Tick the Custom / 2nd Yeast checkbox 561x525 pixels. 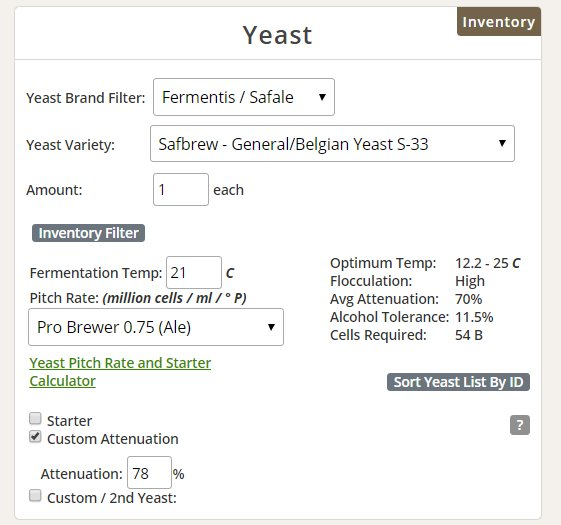point(35,496)
